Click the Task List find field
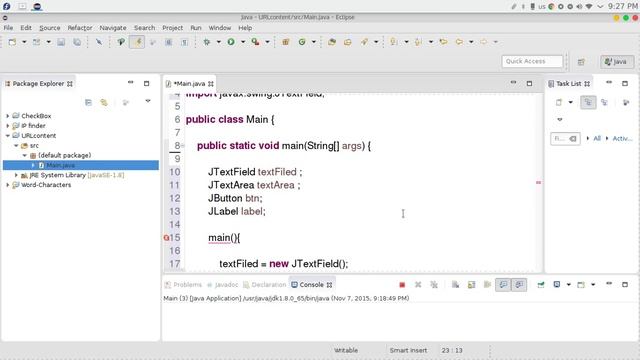The height and width of the screenshot is (360, 640). [x=565, y=139]
